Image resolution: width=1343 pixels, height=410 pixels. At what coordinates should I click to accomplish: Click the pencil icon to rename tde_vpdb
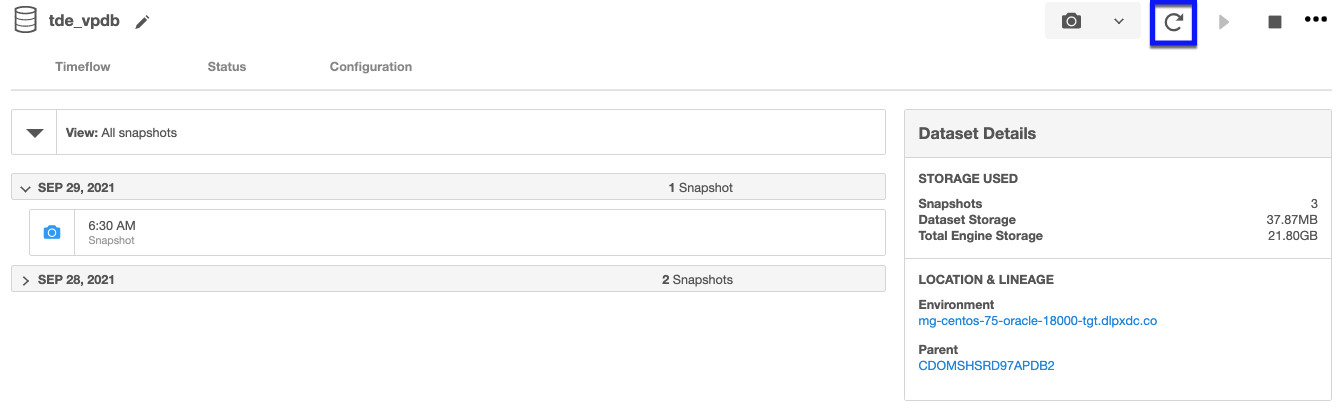click(142, 22)
